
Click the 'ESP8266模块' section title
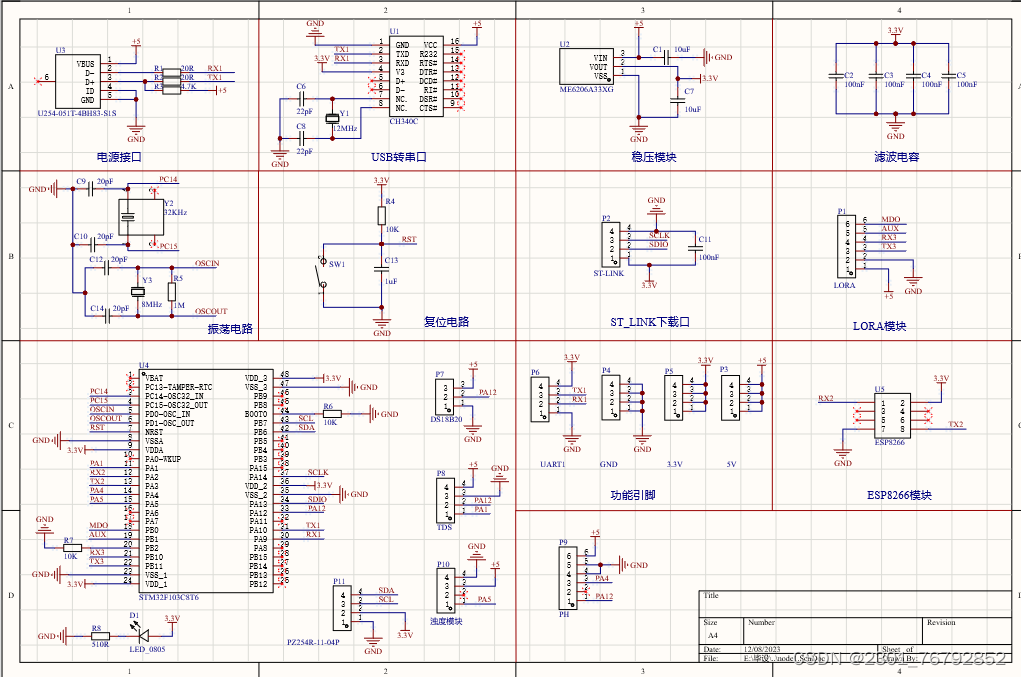tap(899, 495)
